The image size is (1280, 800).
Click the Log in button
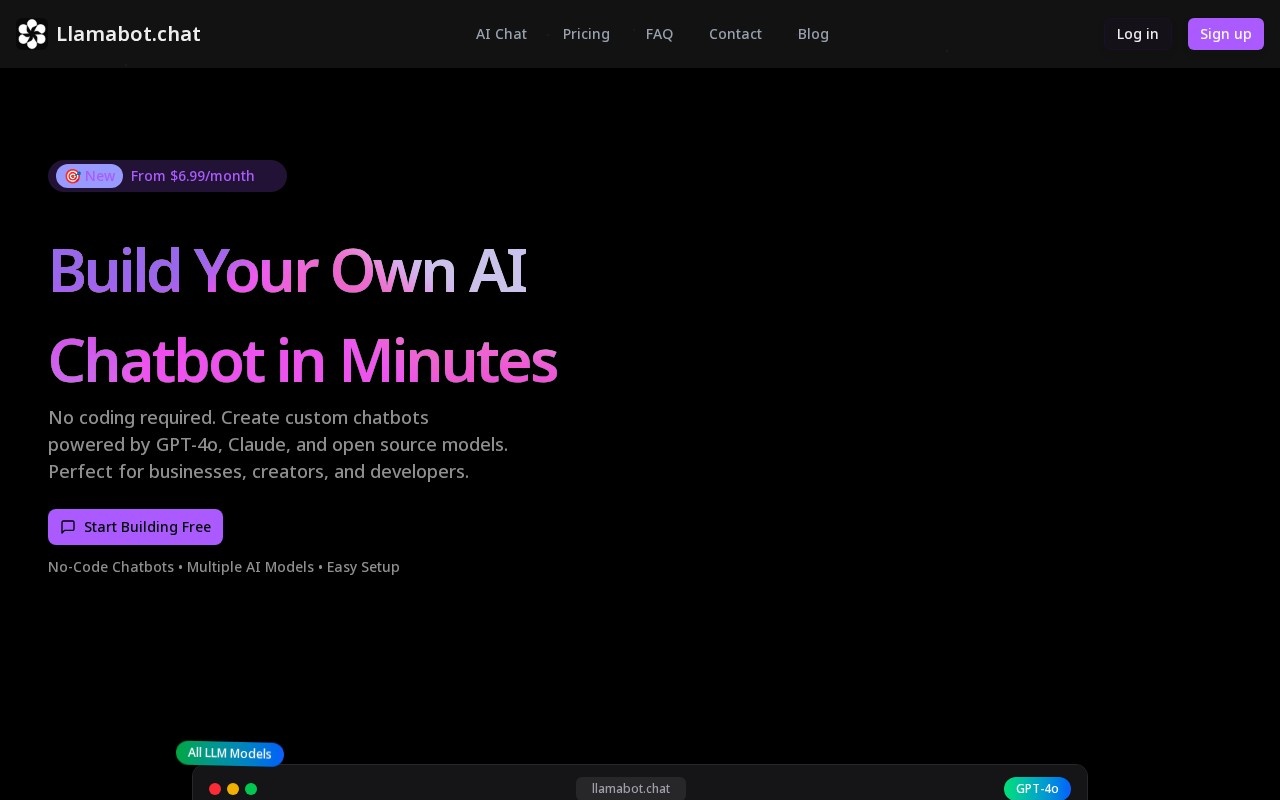point(1137,34)
